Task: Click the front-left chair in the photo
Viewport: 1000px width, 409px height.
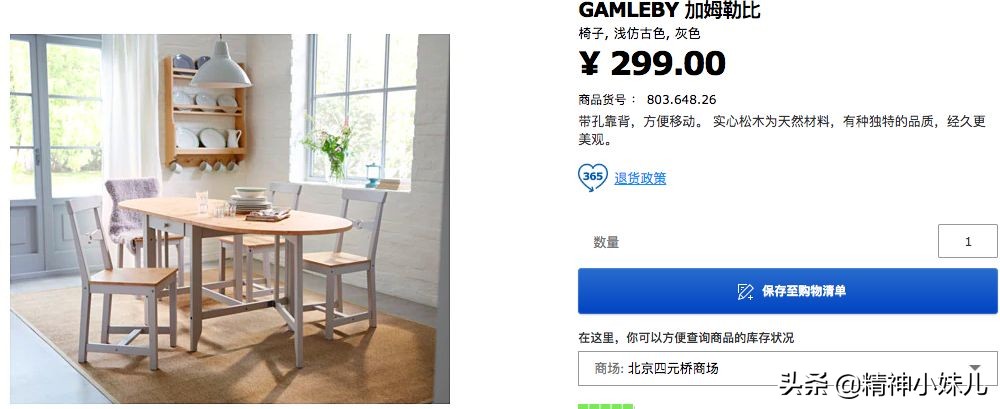Action: coord(121,281)
